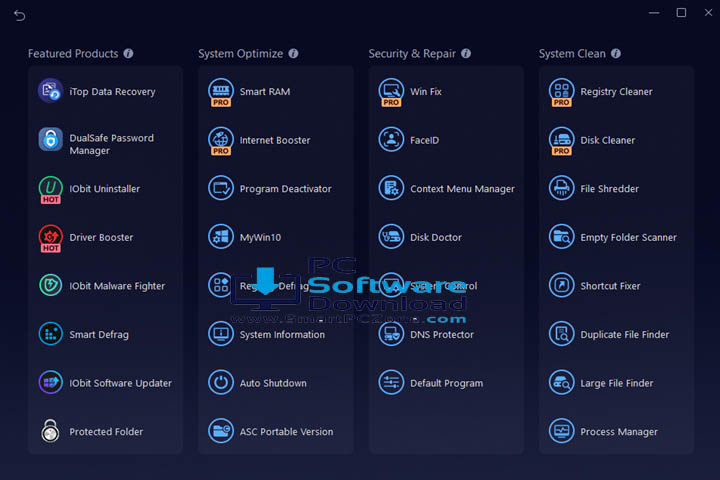Click the 'DNS Protector' label
Screen dimensions: 720x480
442,334
